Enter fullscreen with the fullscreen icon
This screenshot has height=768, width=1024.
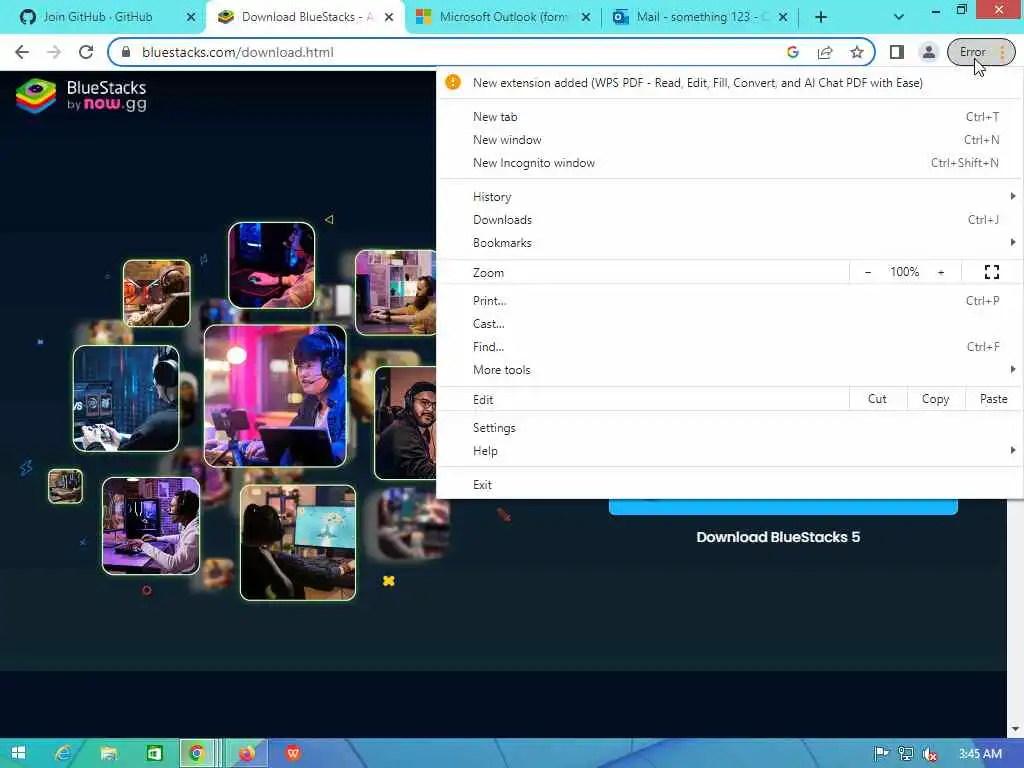pos(991,272)
